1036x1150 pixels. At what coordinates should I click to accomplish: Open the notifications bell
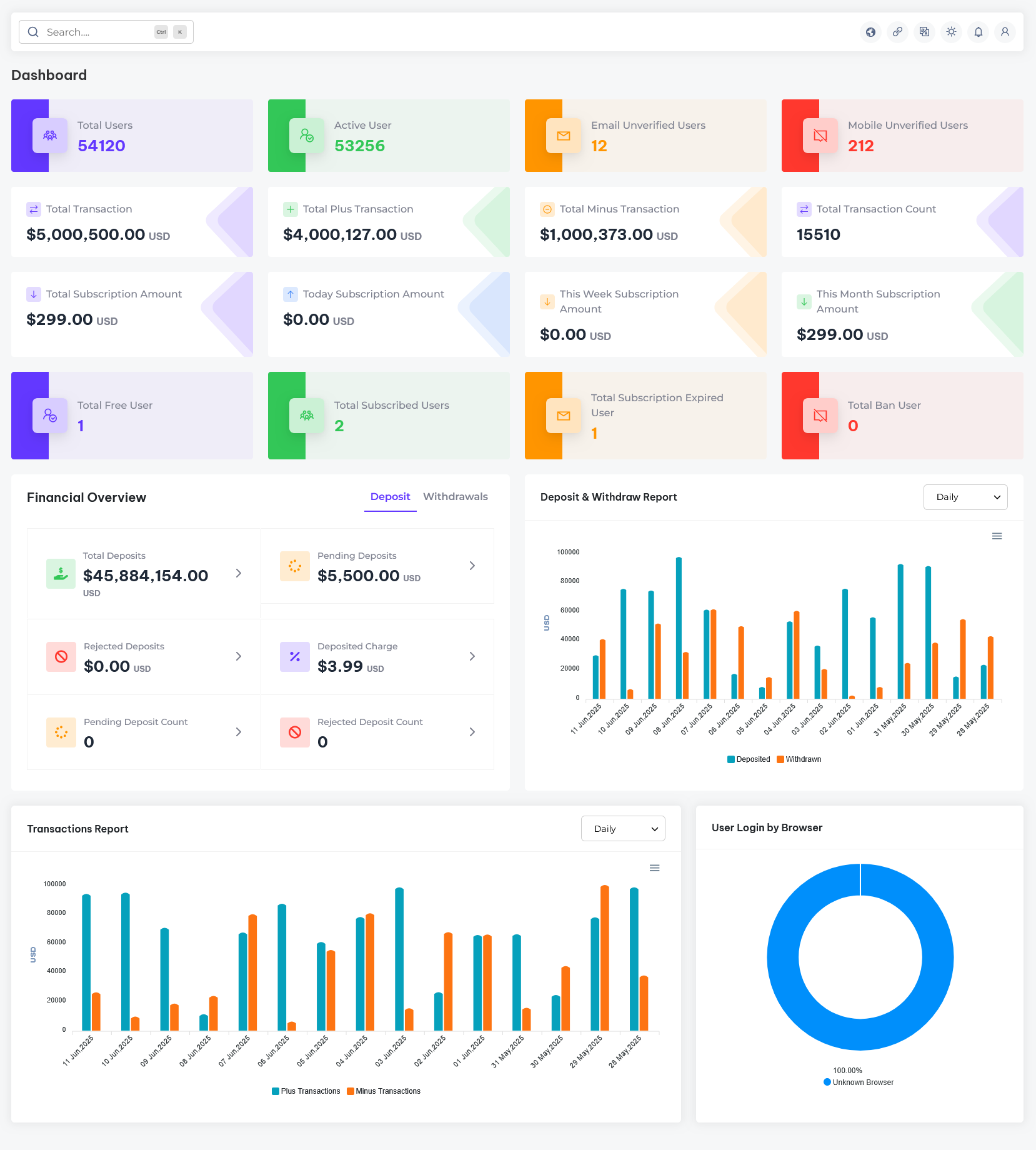[978, 32]
